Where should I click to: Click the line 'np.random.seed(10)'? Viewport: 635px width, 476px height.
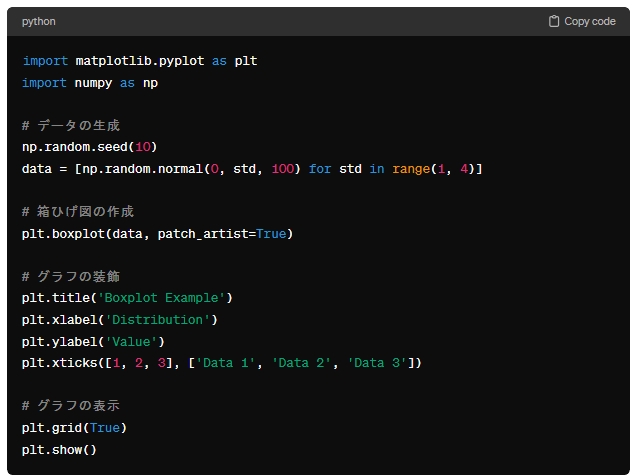click(x=89, y=147)
